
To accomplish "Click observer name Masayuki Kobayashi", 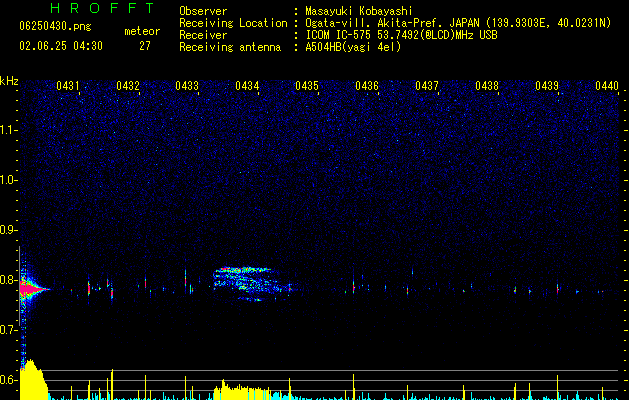I will (x=359, y=11).
